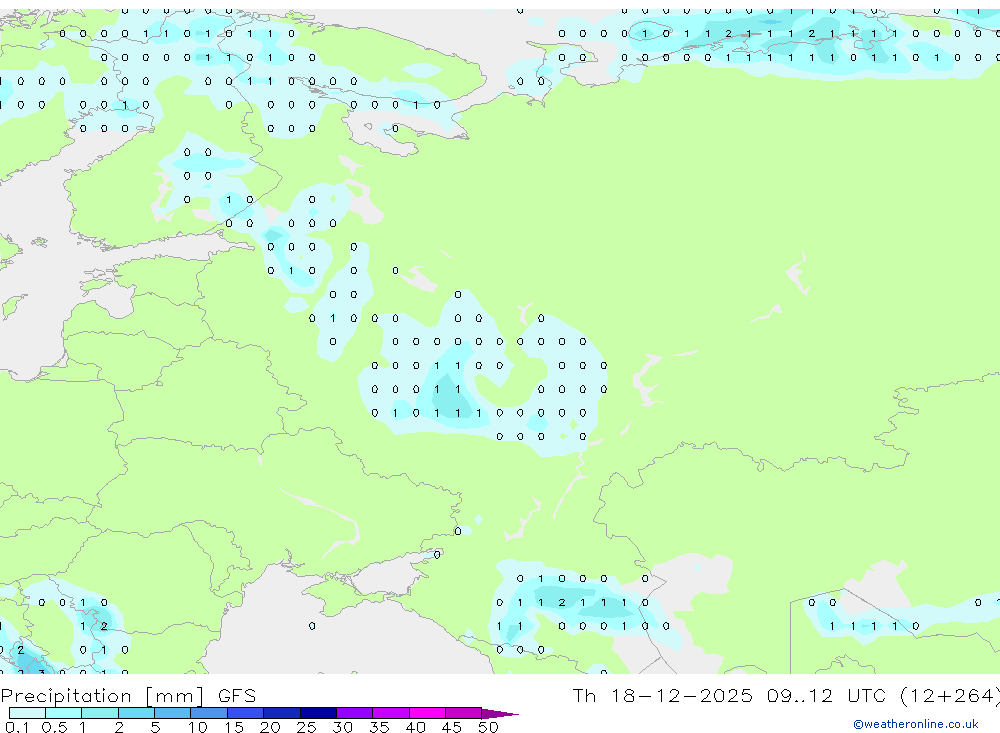
Task: Click the '25' legend scale label
Action: click(306, 727)
